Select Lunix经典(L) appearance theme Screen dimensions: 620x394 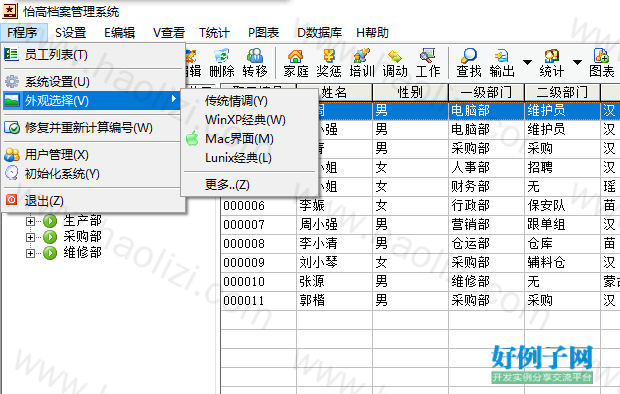[250, 158]
